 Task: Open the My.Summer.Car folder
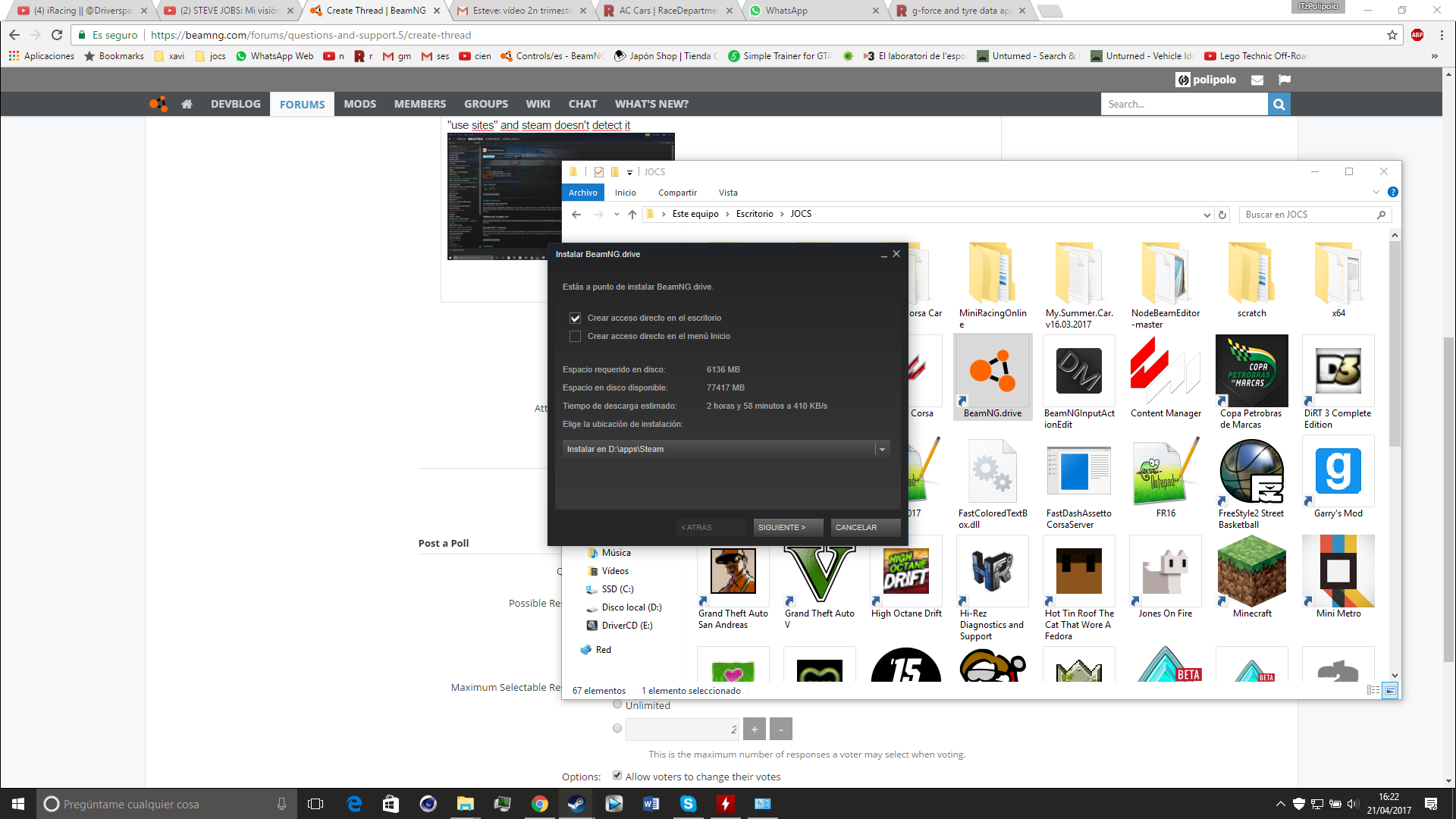click(x=1079, y=285)
